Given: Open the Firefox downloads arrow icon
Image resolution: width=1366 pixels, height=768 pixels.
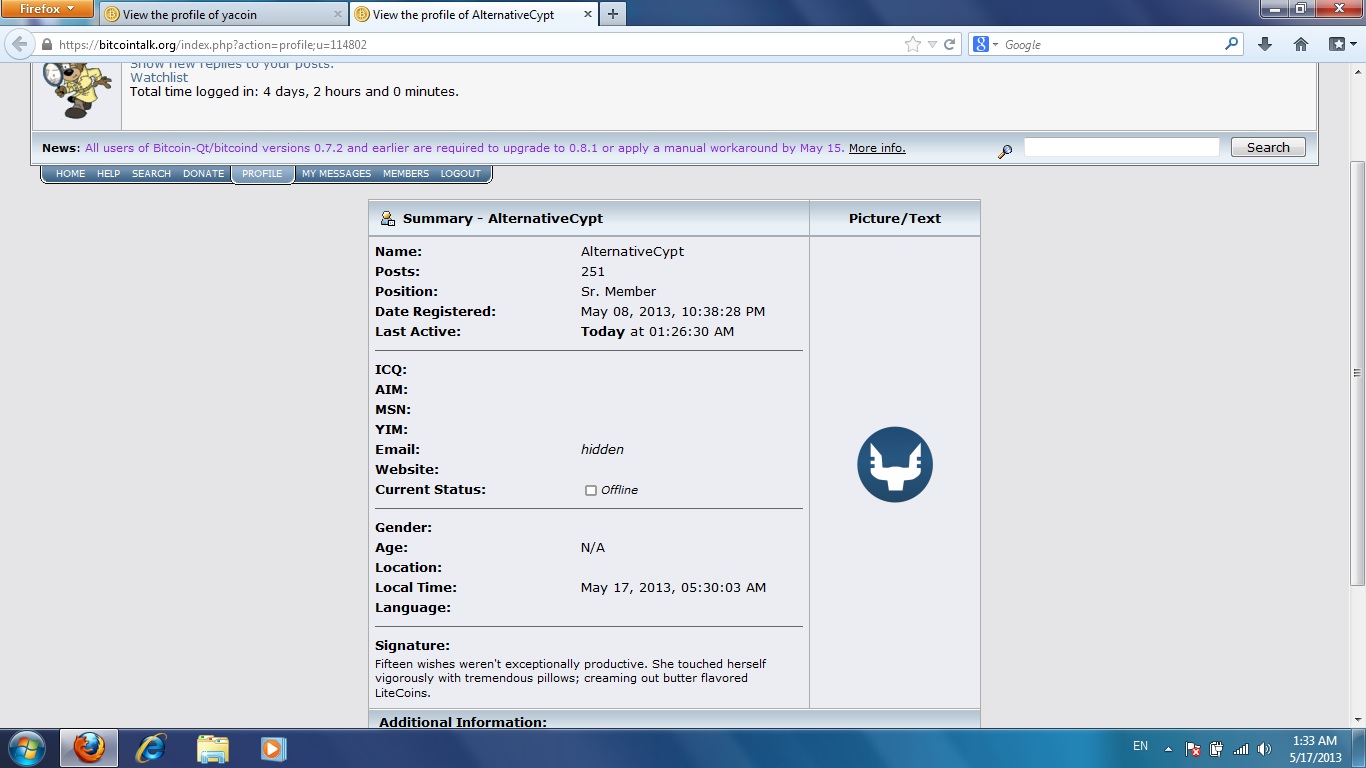Looking at the screenshot, I should pyautogui.click(x=1265, y=44).
